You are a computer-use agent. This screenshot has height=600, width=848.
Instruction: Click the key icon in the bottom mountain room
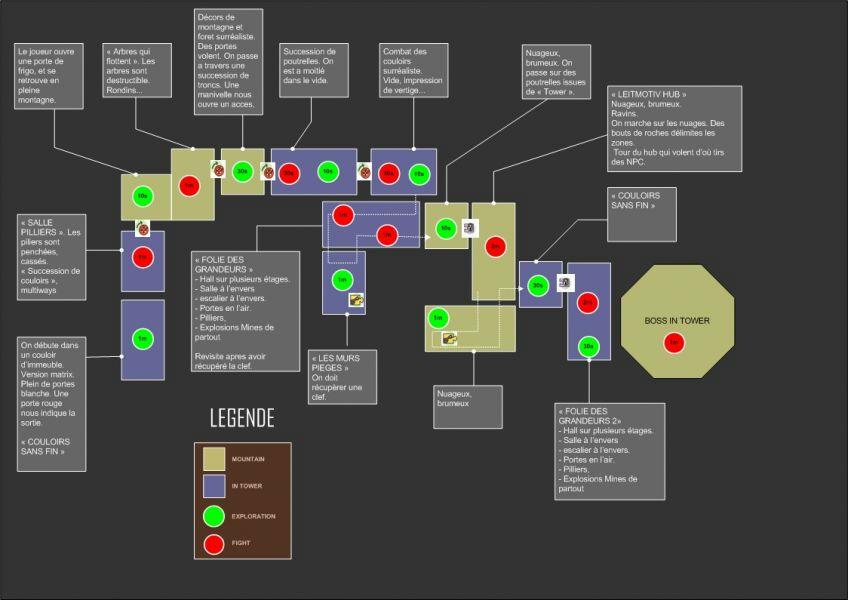(449, 339)
